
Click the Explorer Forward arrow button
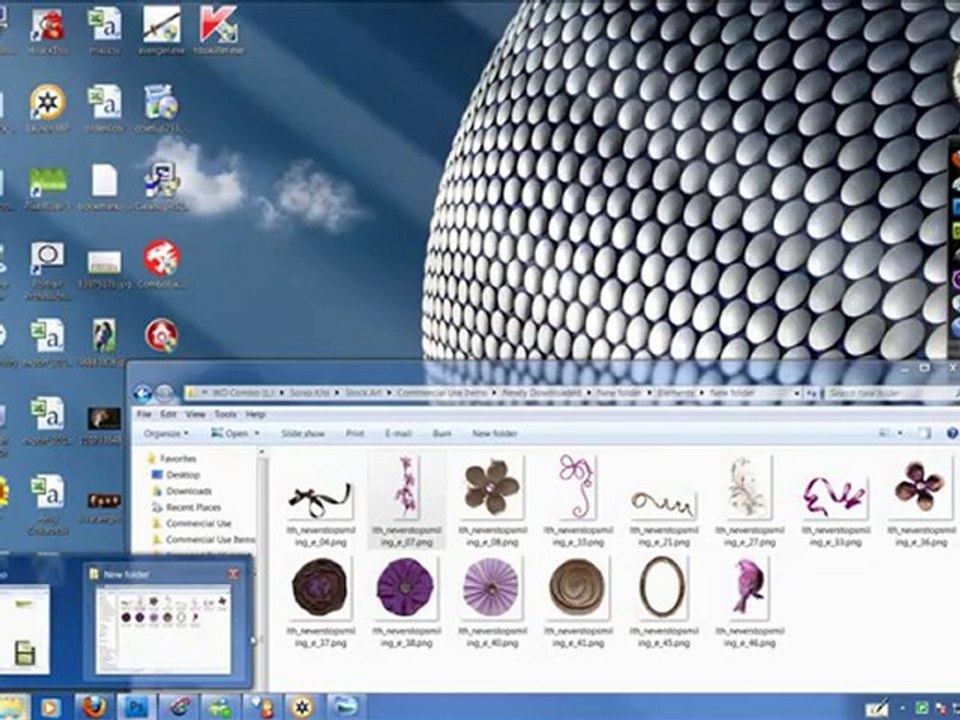164,393
